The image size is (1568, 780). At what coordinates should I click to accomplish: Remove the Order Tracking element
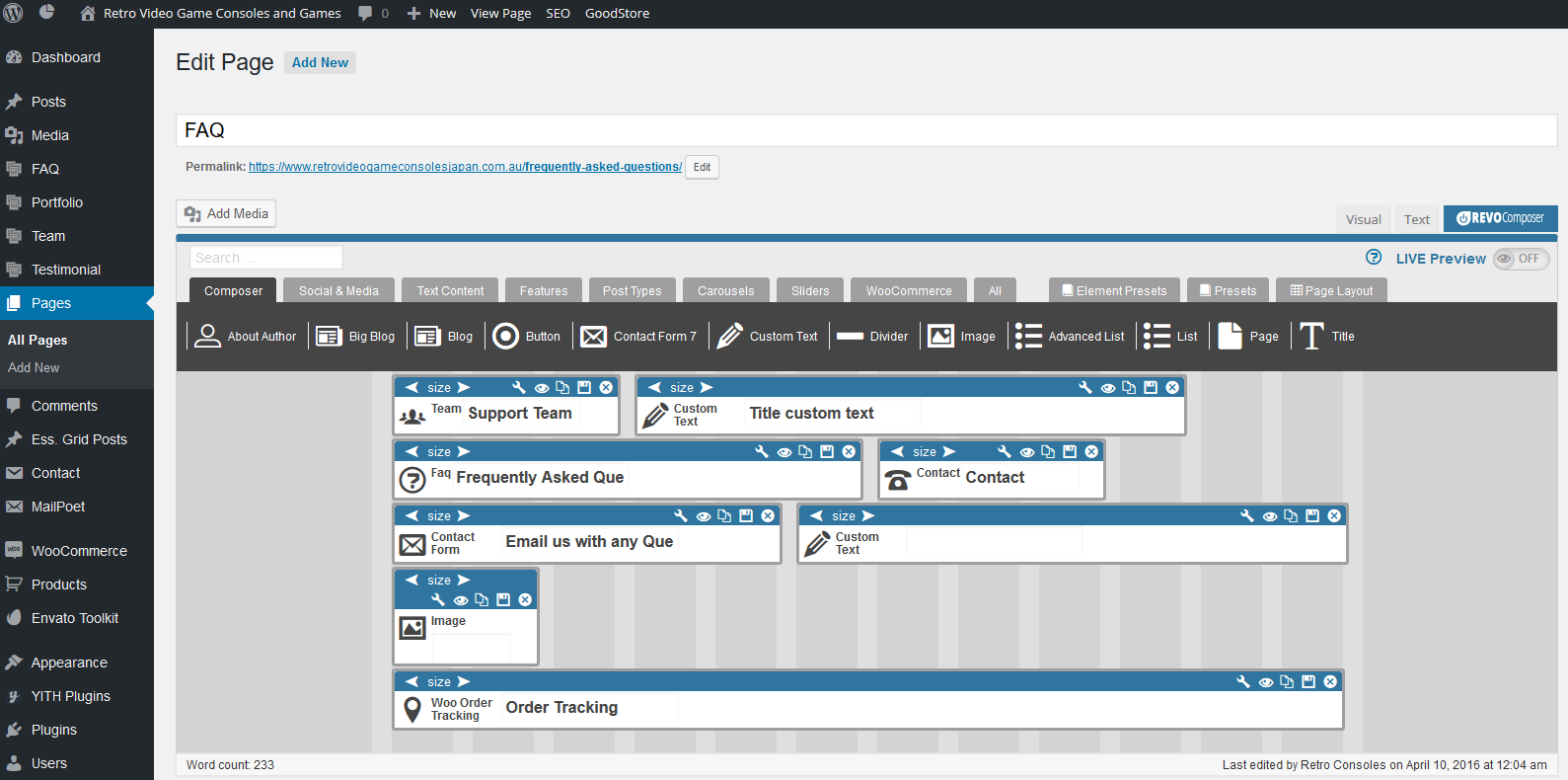pyautogui.click(x=1330, y=682)
